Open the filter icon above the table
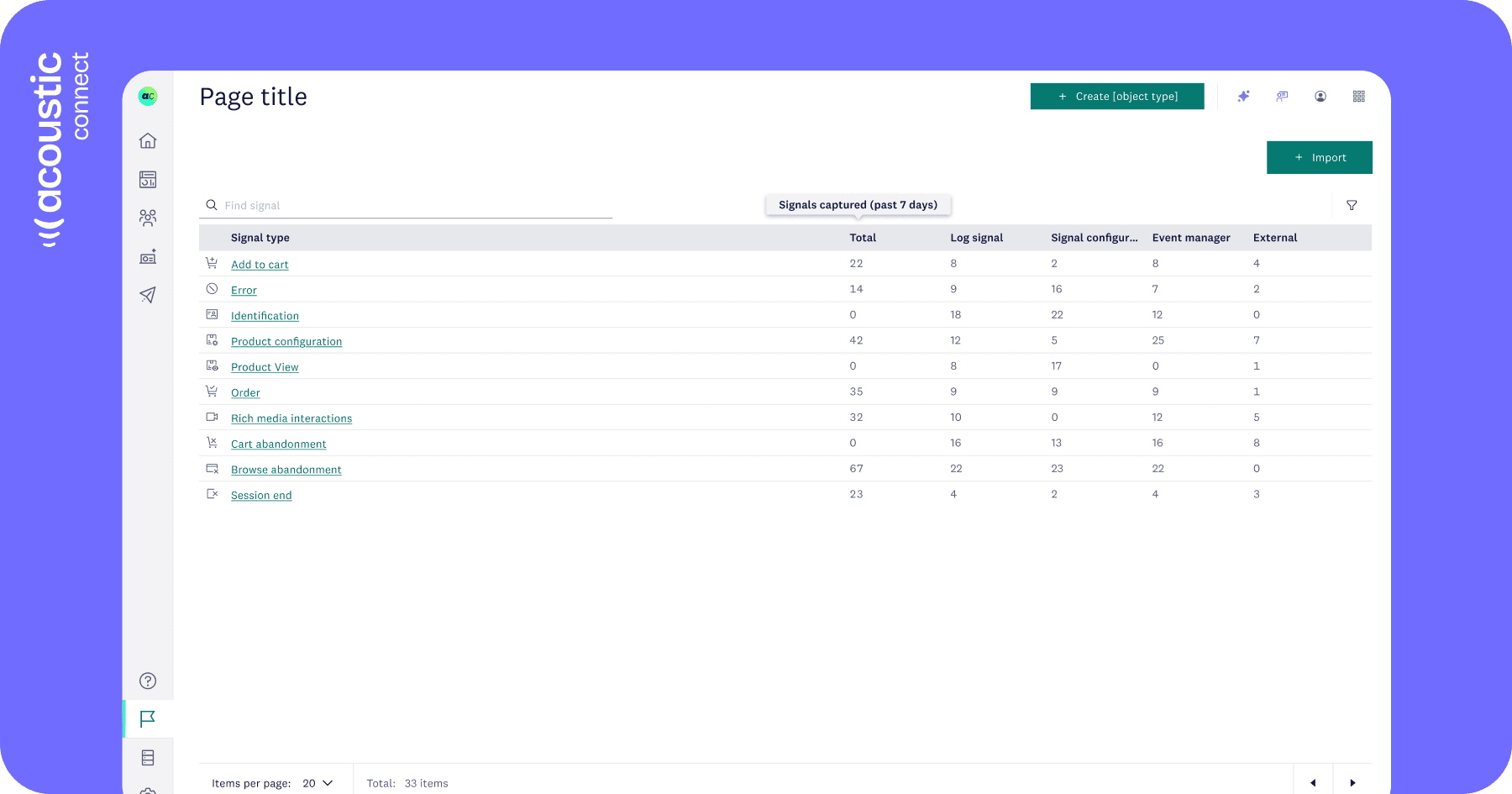Screen dimensions: 1512x794 [x=1352, y=204]
